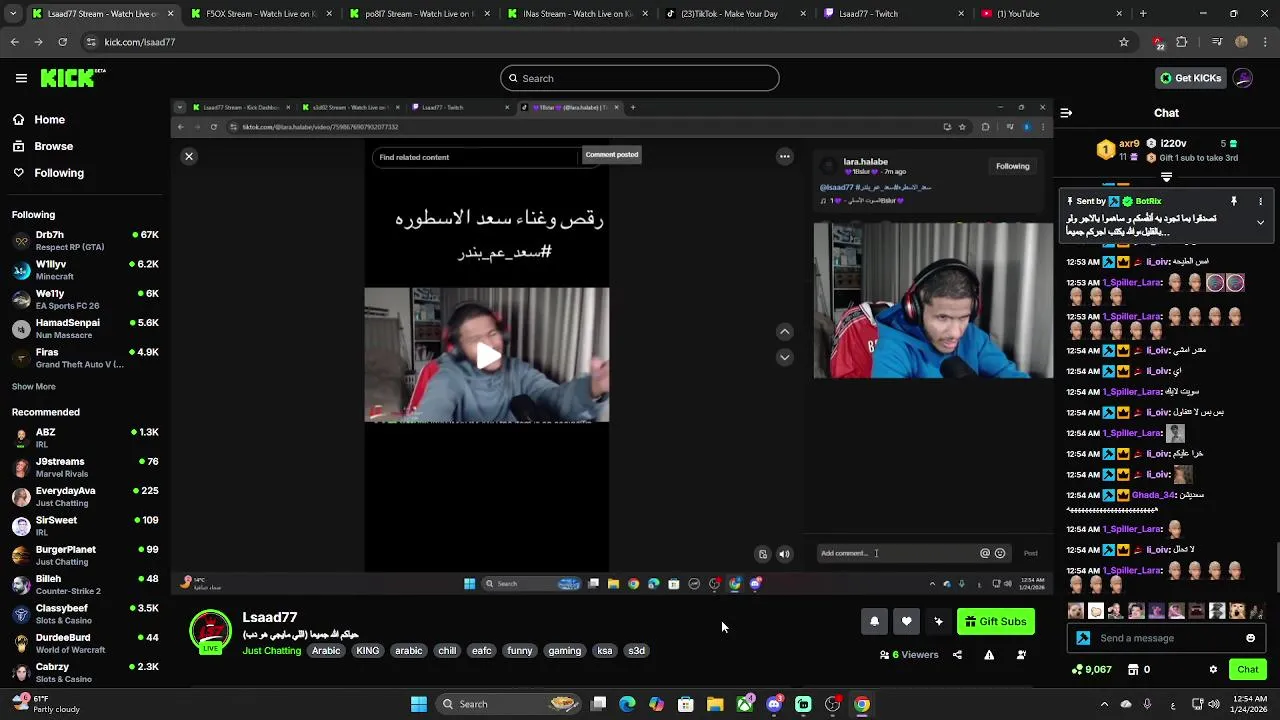Screen dimensions: 1280x720
Task: Mute the TikTok video speaker icon
Action: tap(785, 554)
